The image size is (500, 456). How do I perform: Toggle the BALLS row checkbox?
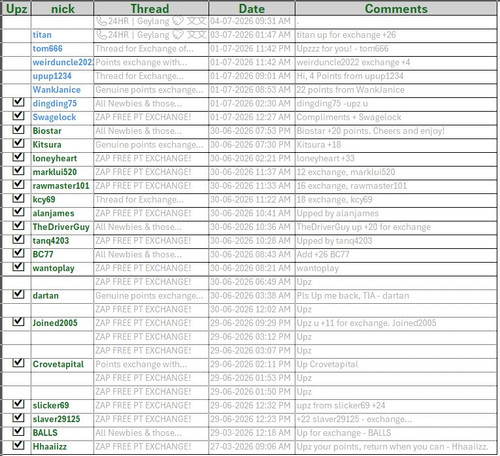18,431
